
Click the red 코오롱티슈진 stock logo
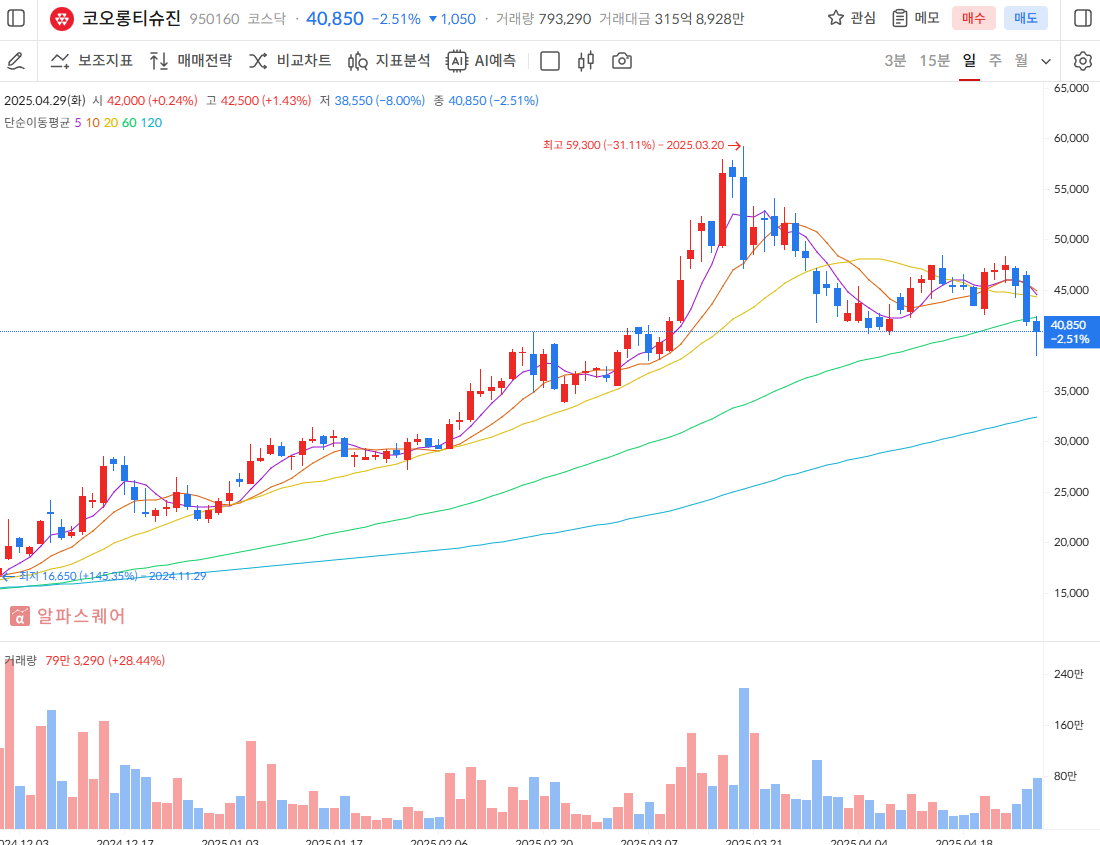tap(62, 19)
